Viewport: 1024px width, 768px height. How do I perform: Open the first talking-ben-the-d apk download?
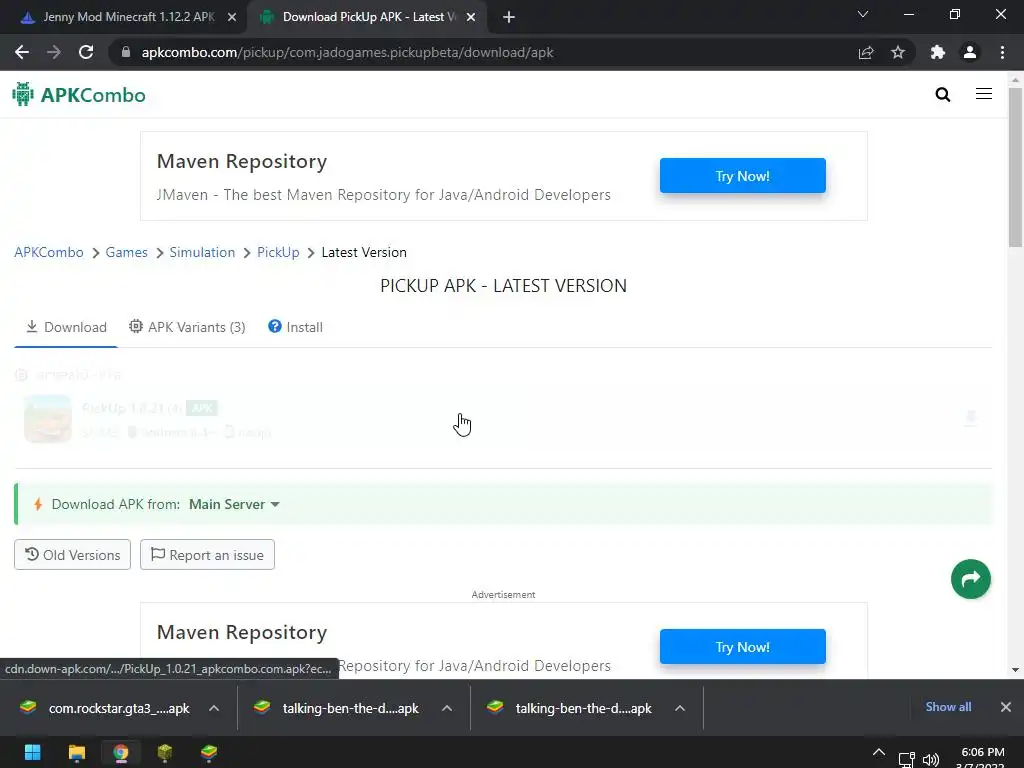338,708
